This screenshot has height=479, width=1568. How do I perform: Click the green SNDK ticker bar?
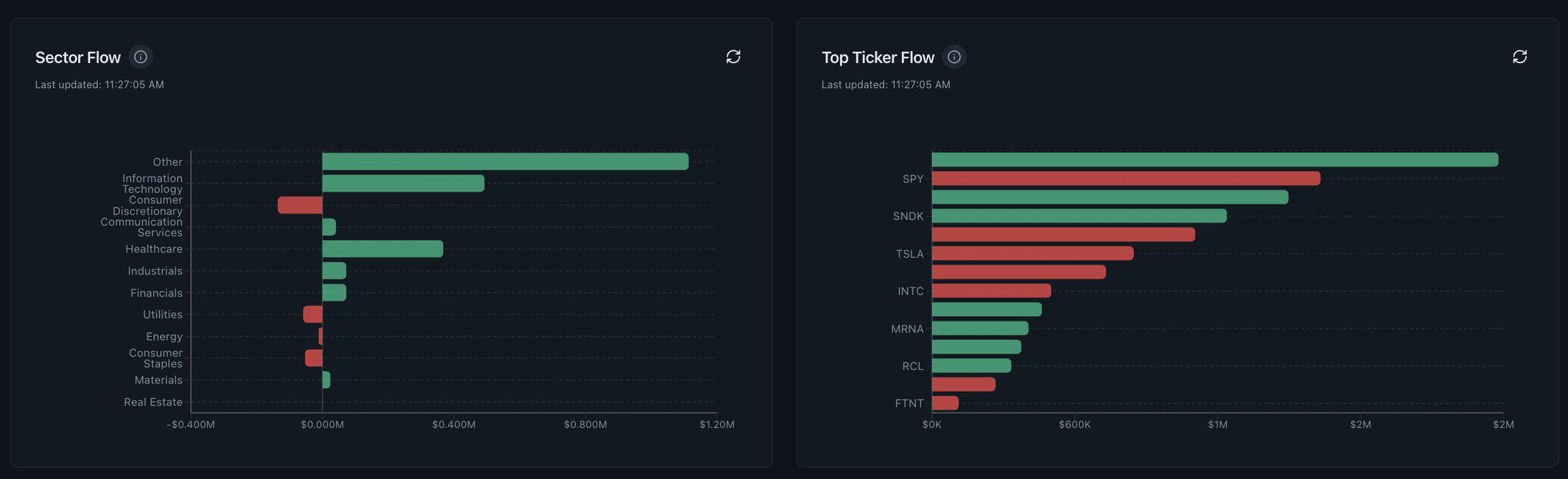coord(1080,216)
